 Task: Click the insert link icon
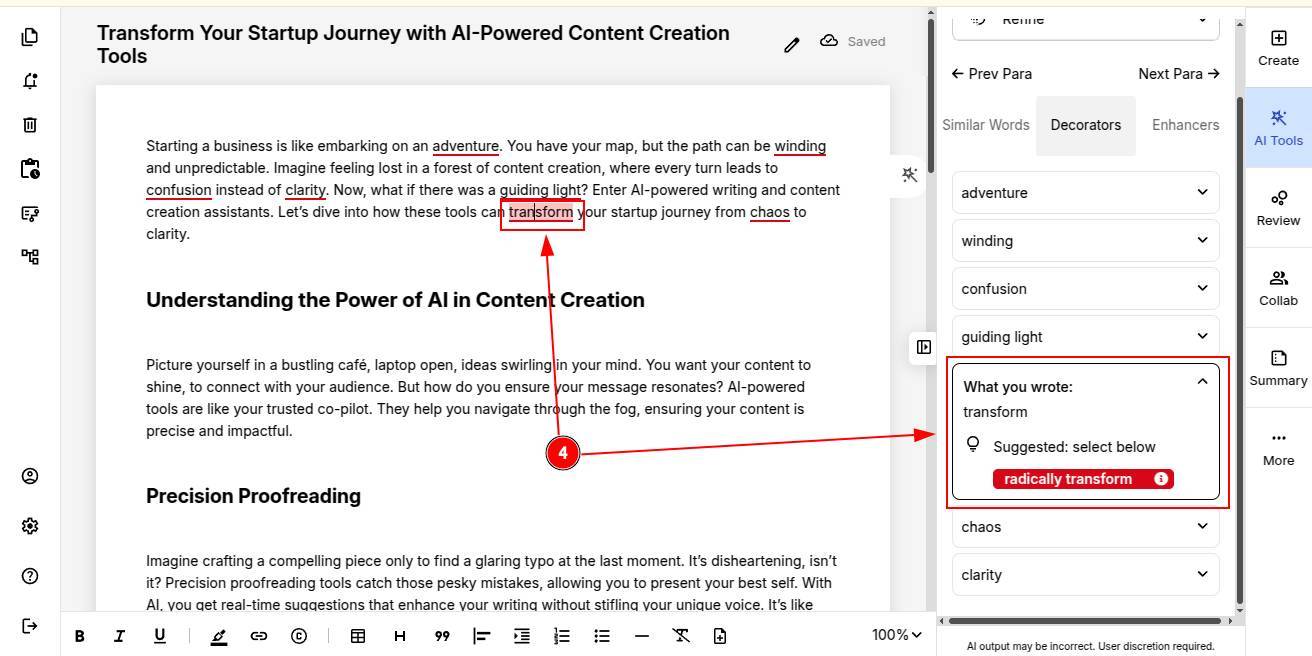pos(259,636)
